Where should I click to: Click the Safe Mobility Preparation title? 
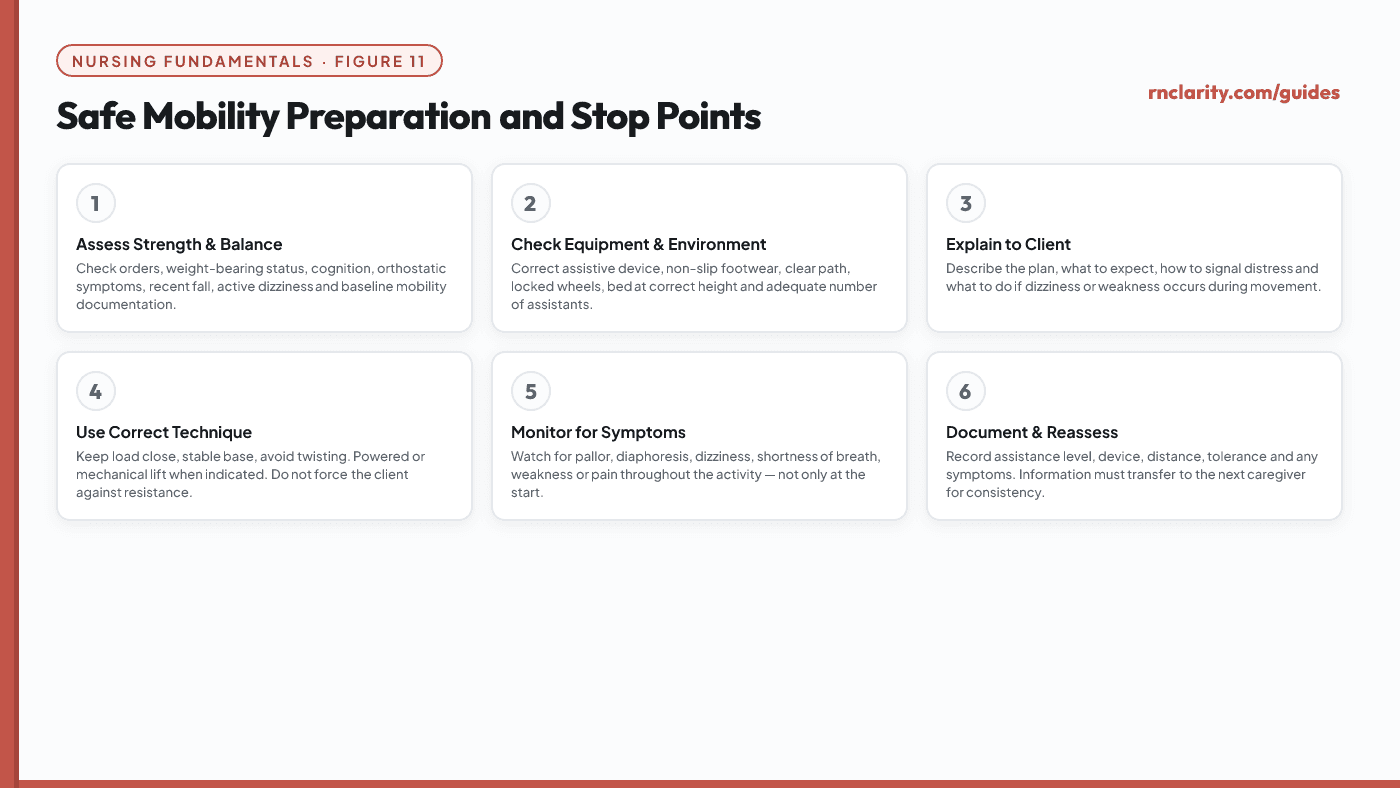pyautogui.click(x=409, y=117)
